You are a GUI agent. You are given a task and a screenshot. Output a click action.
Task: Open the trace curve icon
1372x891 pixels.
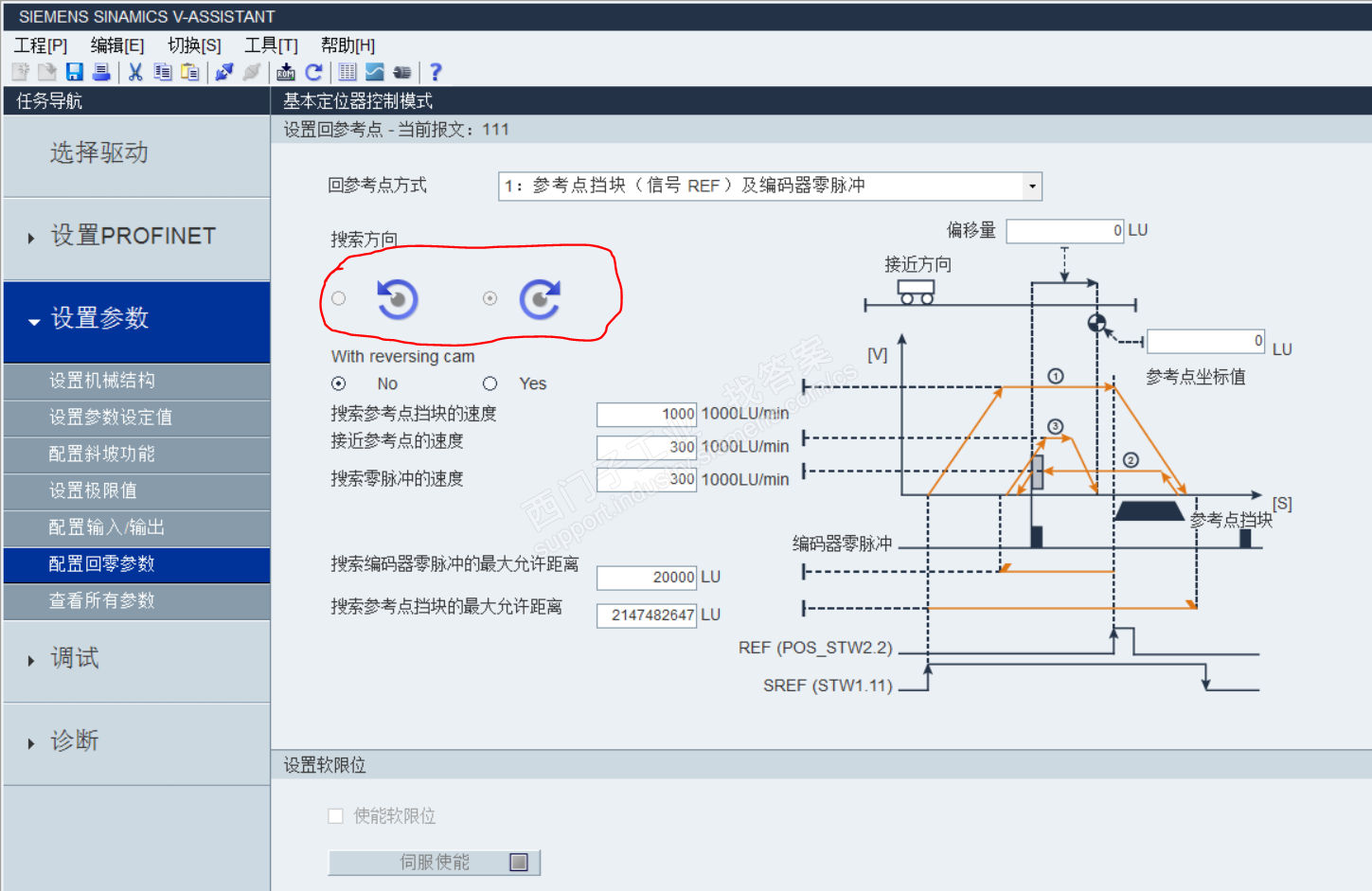pos(375,72)
